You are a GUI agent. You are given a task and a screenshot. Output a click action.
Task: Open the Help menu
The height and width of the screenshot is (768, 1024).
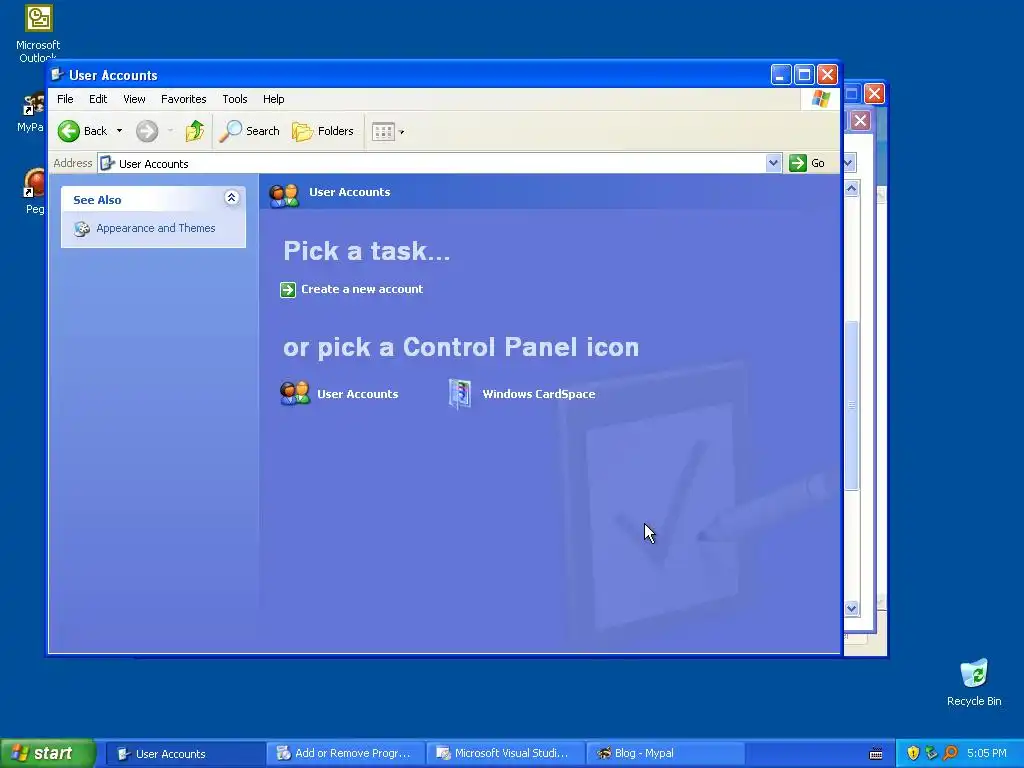(274, 99)
